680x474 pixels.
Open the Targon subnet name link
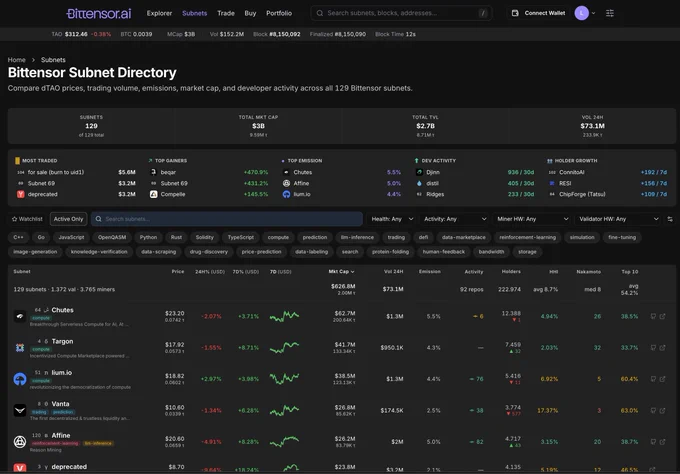[x=62, y=341]
